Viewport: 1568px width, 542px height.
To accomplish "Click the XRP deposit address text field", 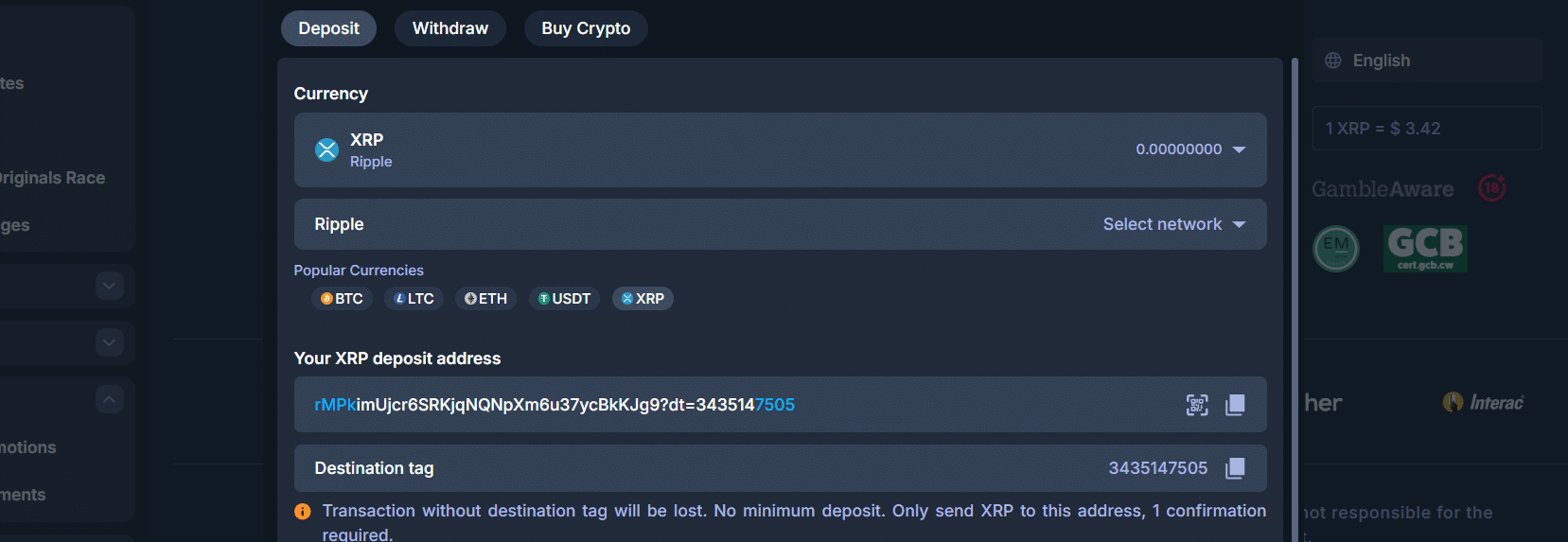I will (662, 405).
